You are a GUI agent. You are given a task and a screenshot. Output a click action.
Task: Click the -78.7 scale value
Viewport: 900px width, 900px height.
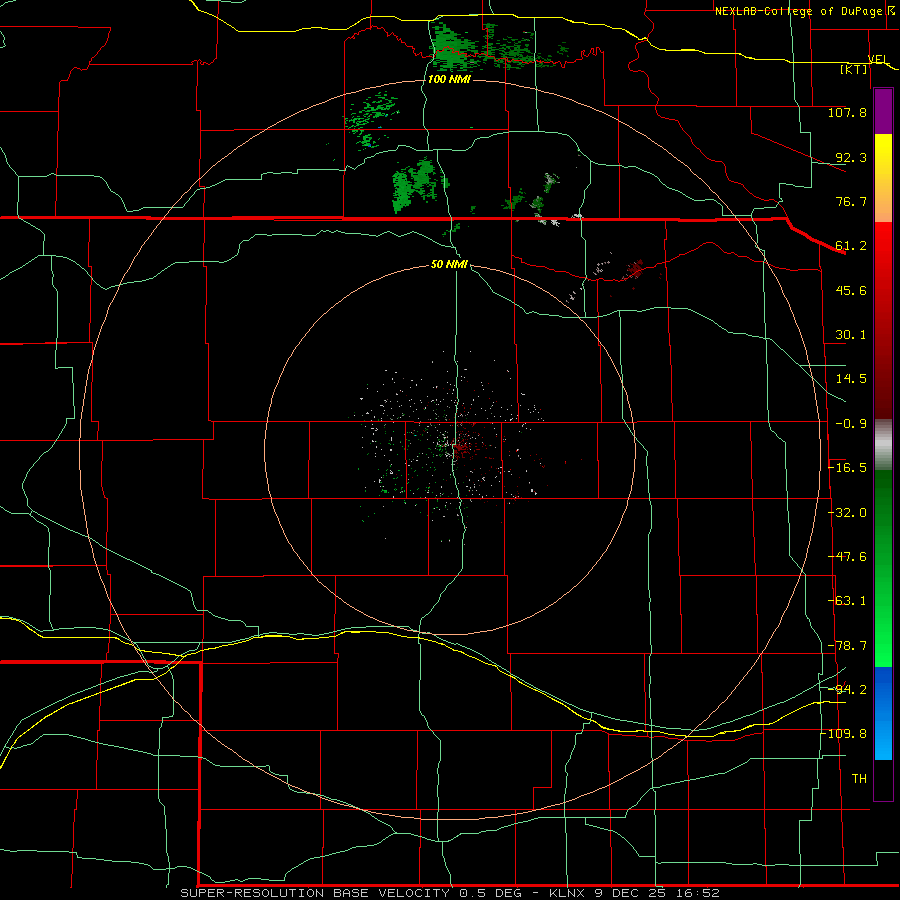[847, 646]
